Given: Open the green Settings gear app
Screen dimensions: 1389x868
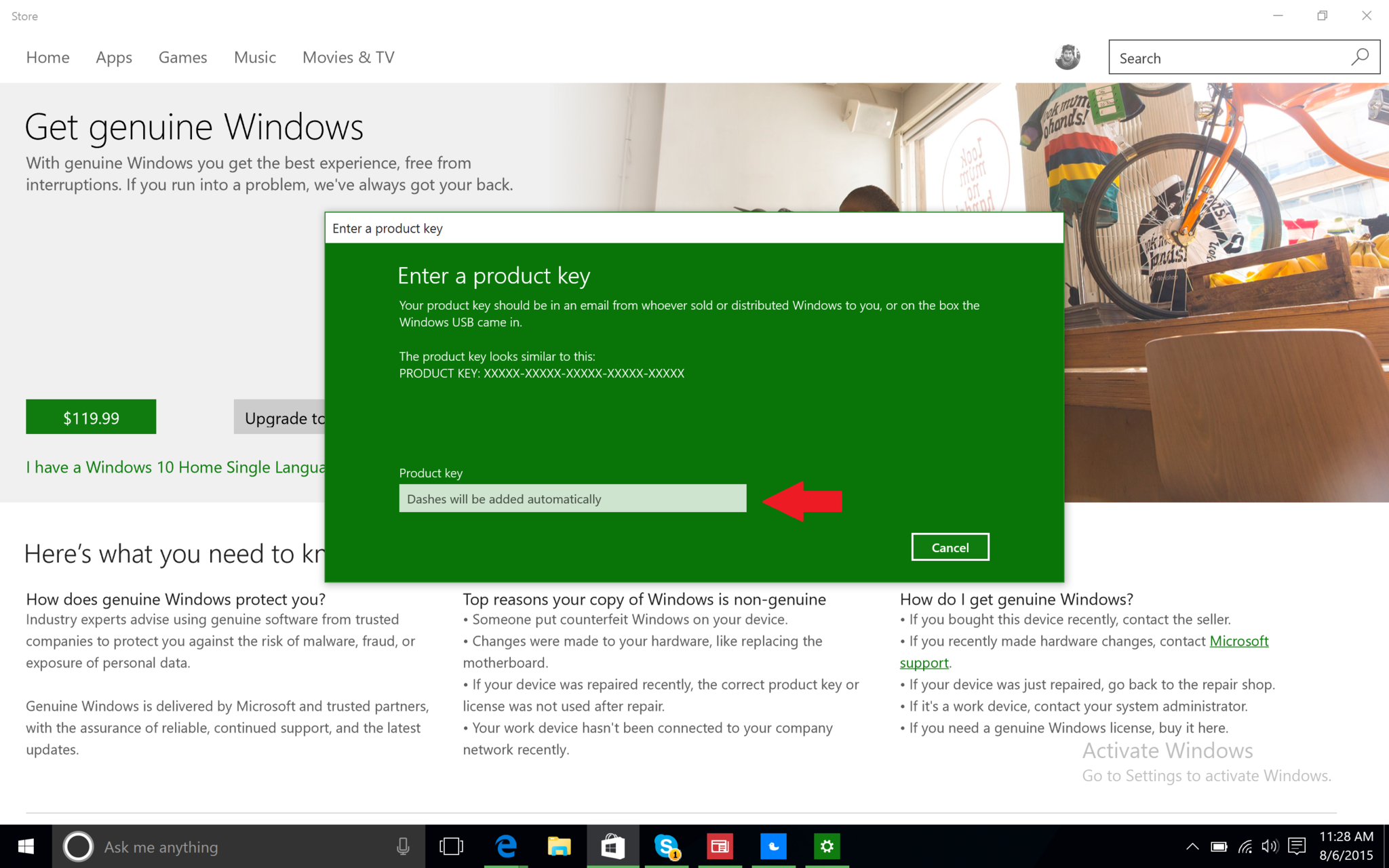Looking at the screenshot, I should coord(827,846).
